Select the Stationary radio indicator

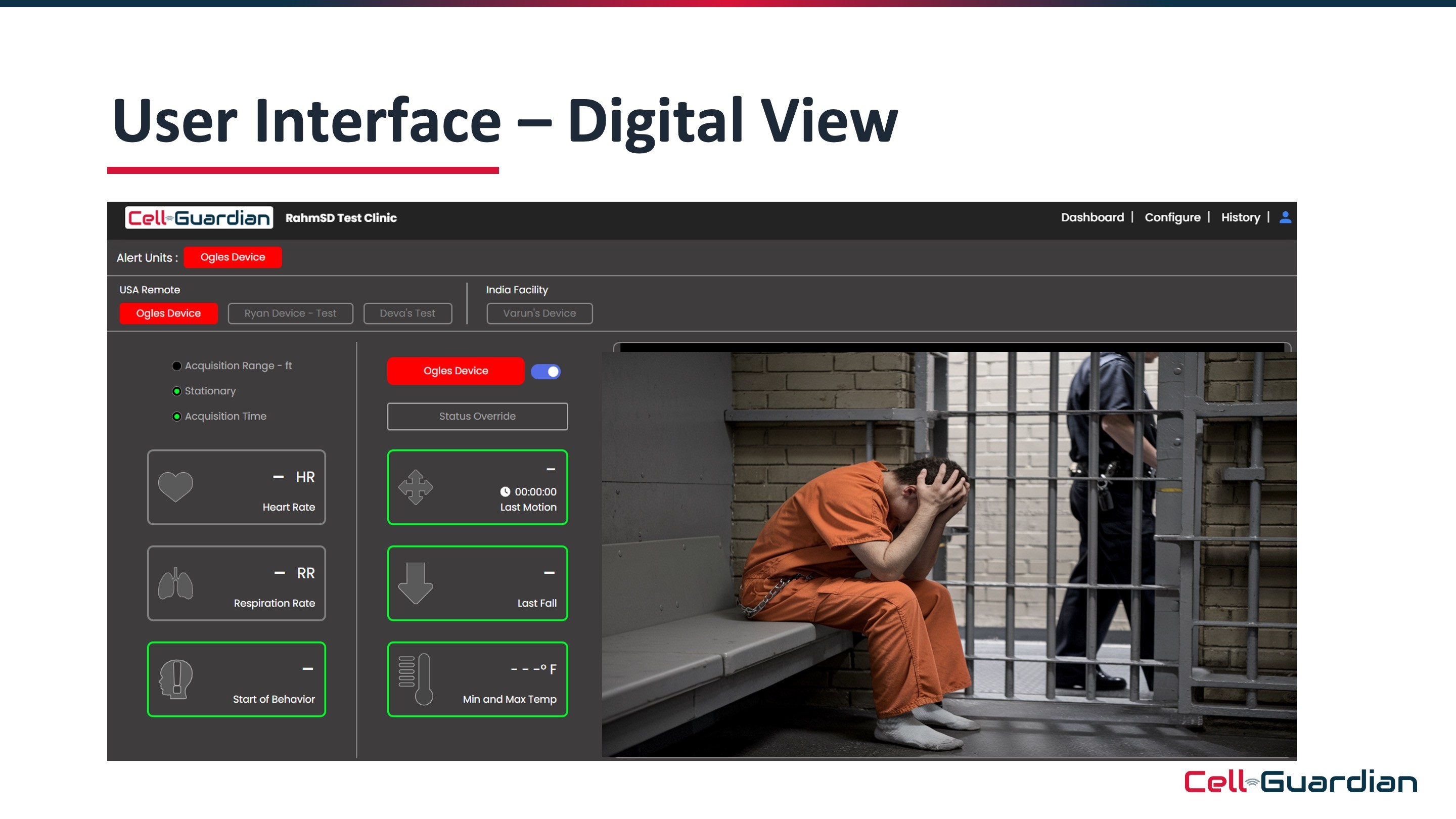177,391
